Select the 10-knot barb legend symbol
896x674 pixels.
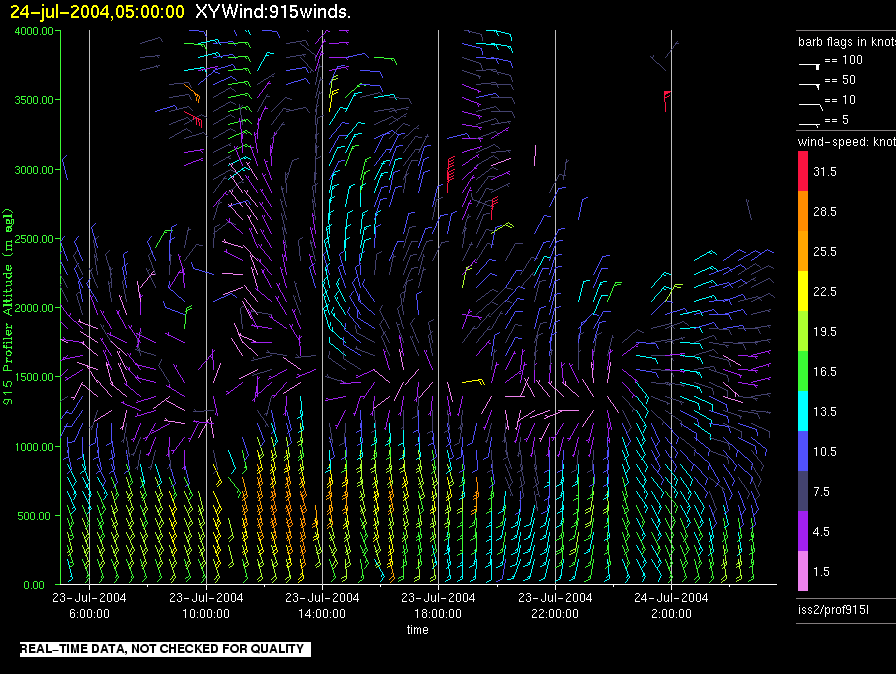coord(810,103)
